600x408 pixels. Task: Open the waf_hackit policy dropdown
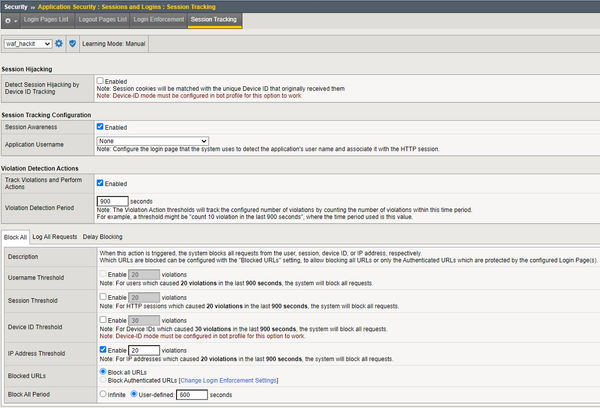pos(27,44)
